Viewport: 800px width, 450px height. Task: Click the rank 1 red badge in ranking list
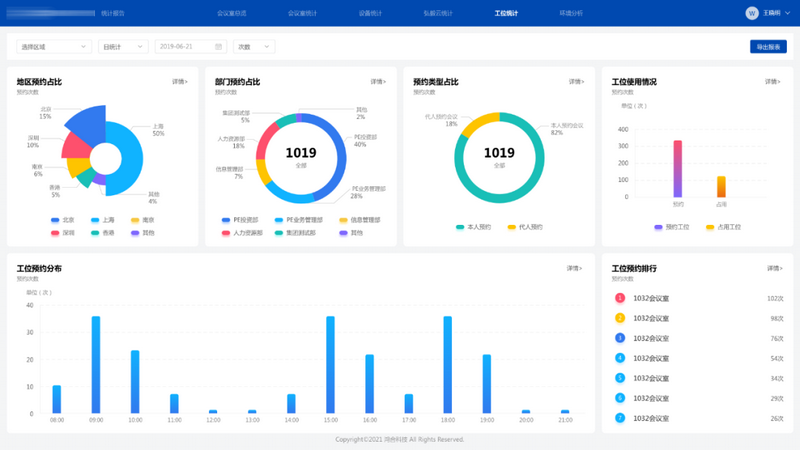620,298
